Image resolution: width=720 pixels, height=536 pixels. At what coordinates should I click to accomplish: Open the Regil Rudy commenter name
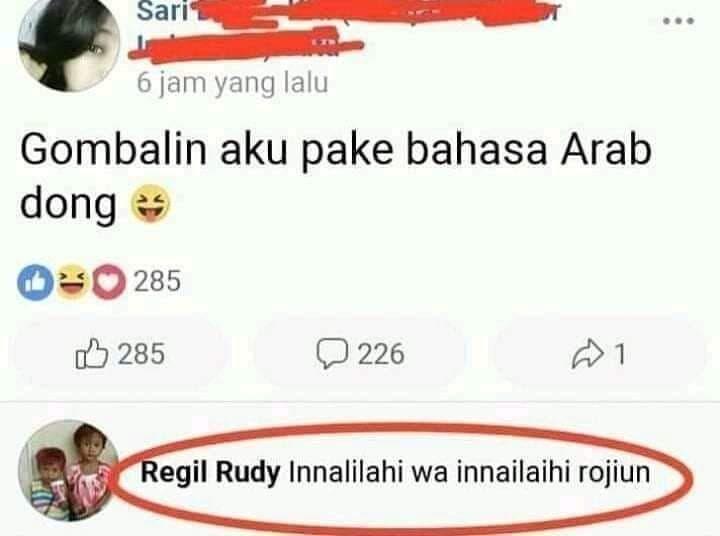click(x=210, y=473)
